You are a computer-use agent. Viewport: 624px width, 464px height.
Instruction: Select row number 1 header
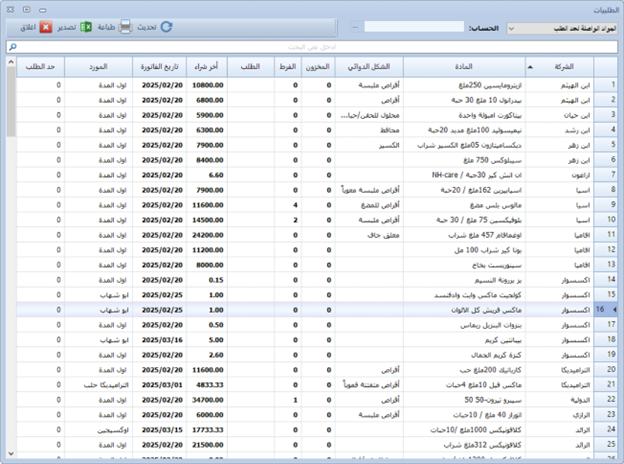click(x=606, y=85)
